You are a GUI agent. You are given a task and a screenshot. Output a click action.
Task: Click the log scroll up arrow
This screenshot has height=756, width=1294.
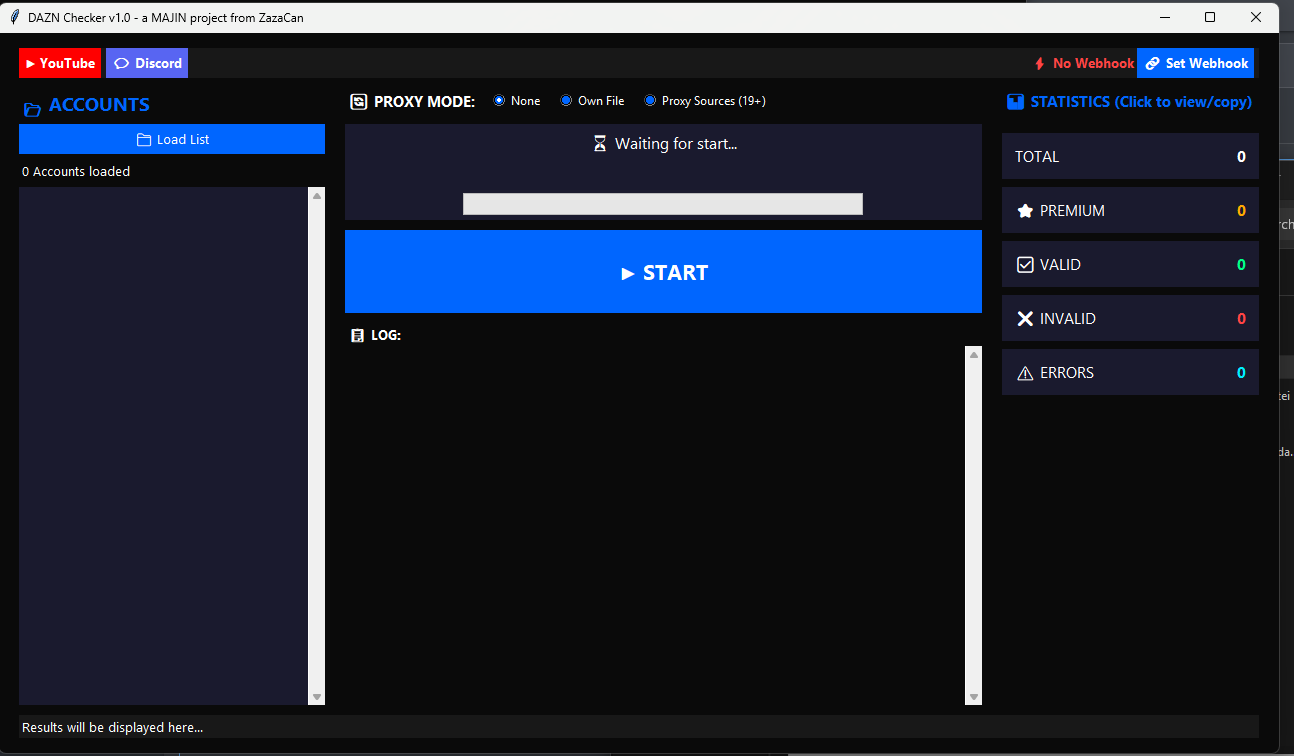(x=973, y=355)
